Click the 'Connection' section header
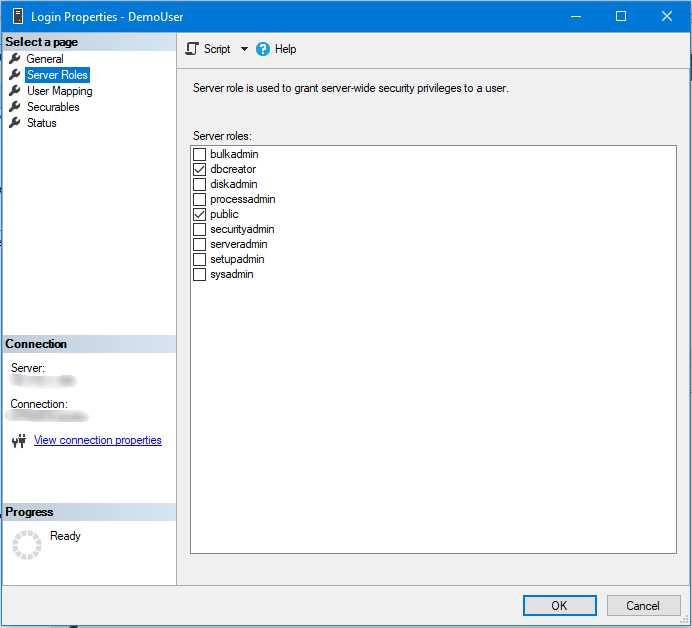The height and width of the screenshot is (628, 692). [x=36, y=344]
